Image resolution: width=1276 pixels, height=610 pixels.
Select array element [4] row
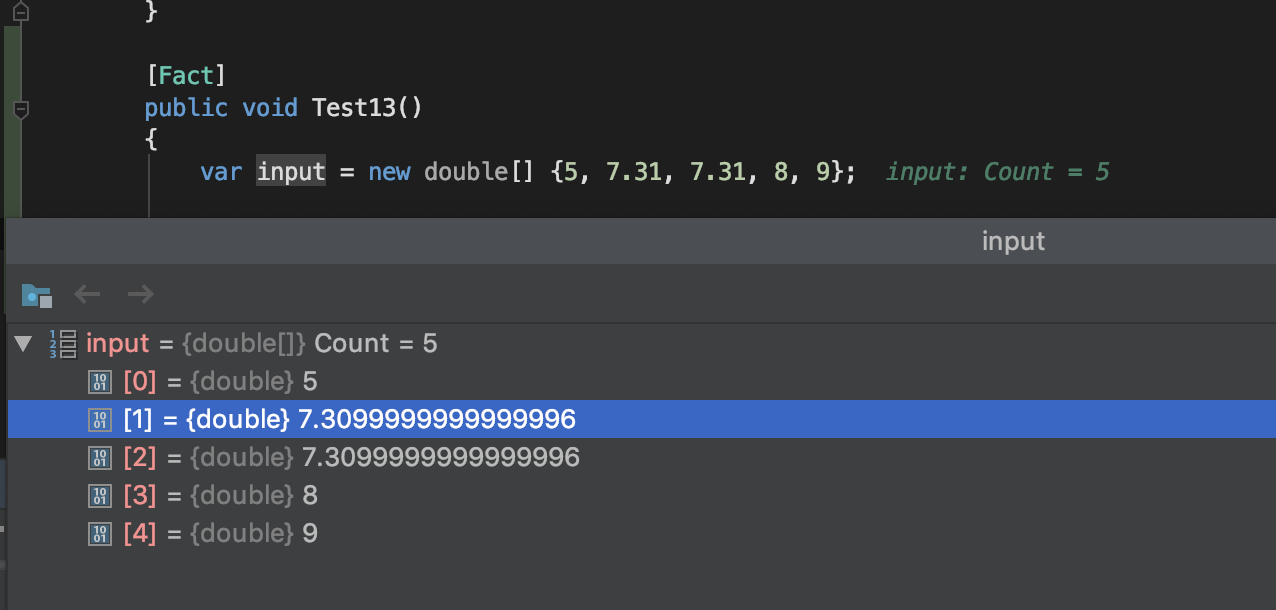300,533
